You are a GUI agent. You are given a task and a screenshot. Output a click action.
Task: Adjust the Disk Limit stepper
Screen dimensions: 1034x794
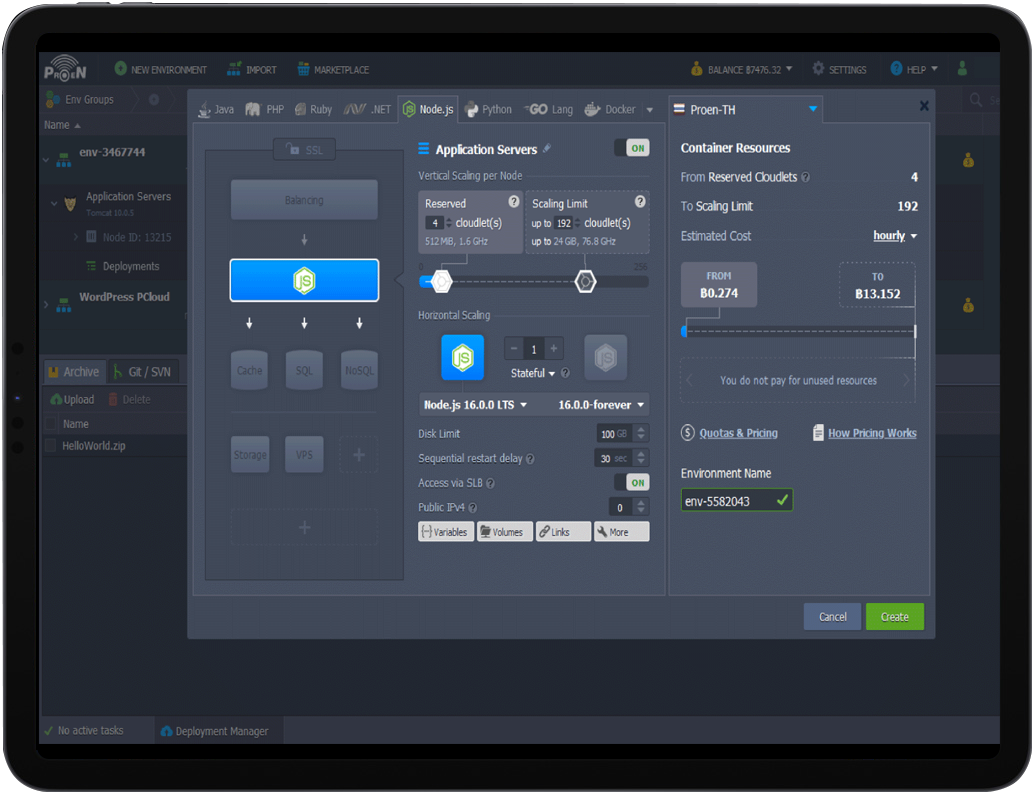[640, 433]
